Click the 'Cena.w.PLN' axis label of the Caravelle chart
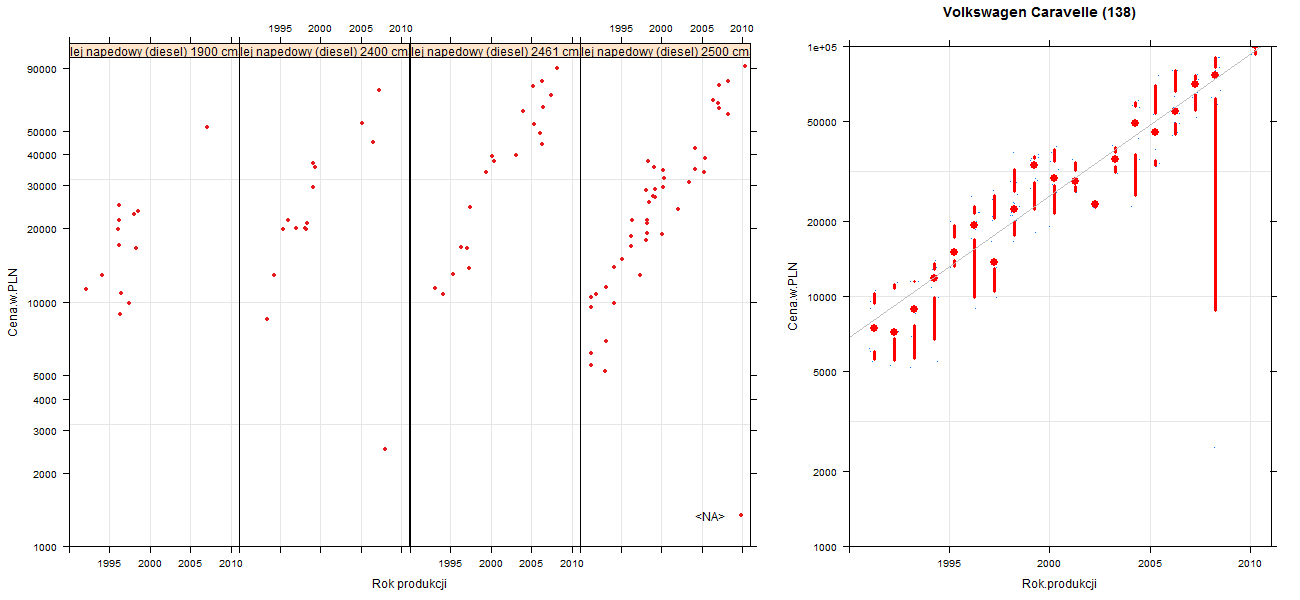 click(793, 296)
